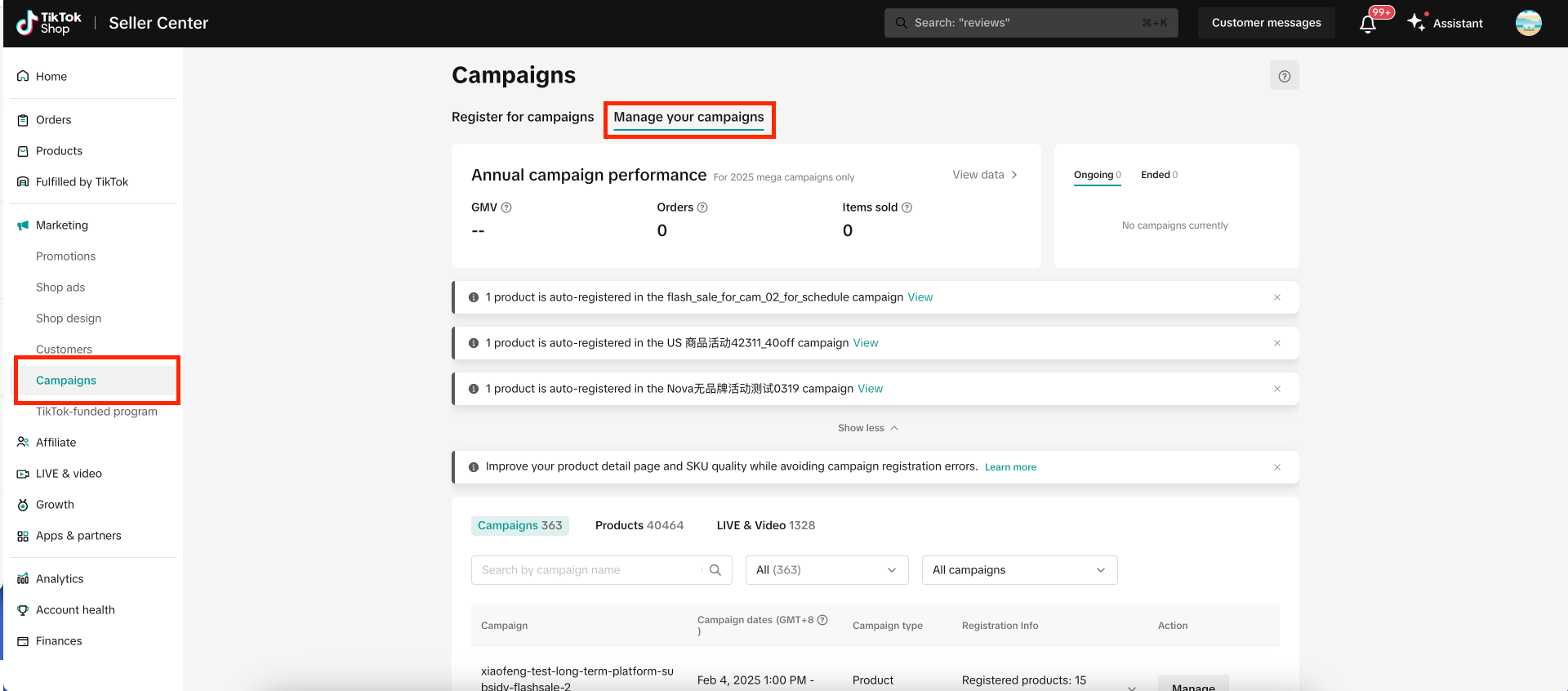The image size is (1568, 691).
Task: Click the search magnifier in campaign name field
Action: [715, 570]
